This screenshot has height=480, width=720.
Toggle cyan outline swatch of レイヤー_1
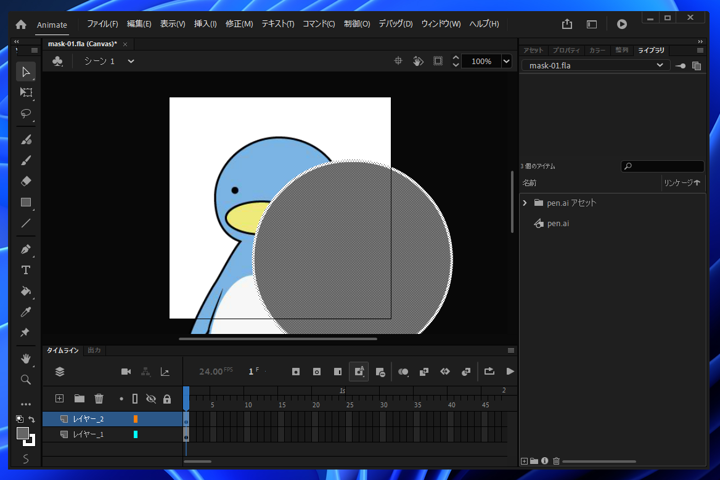tap(135, 434)
